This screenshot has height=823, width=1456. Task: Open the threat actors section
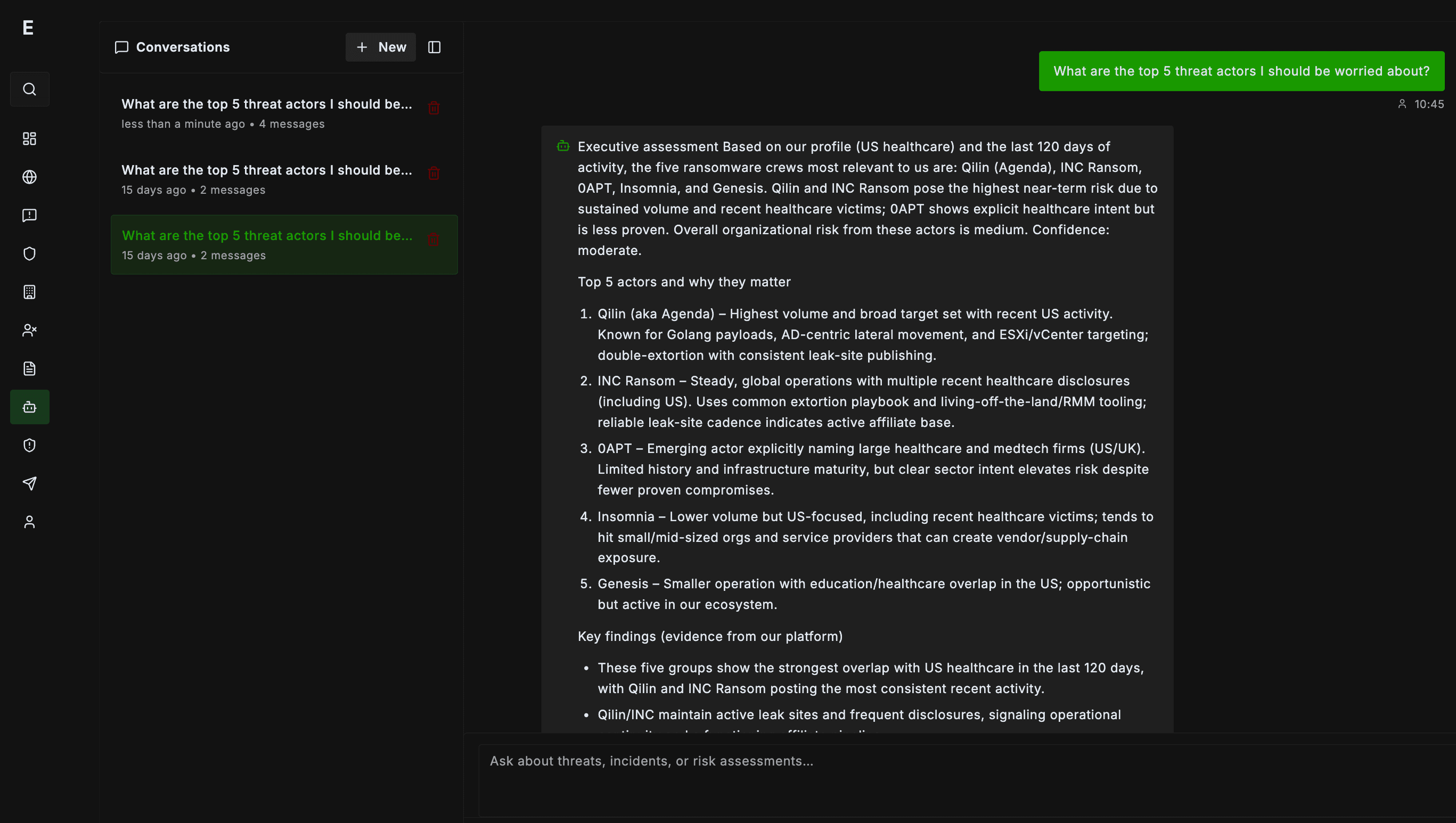click(x=29, y=331)
